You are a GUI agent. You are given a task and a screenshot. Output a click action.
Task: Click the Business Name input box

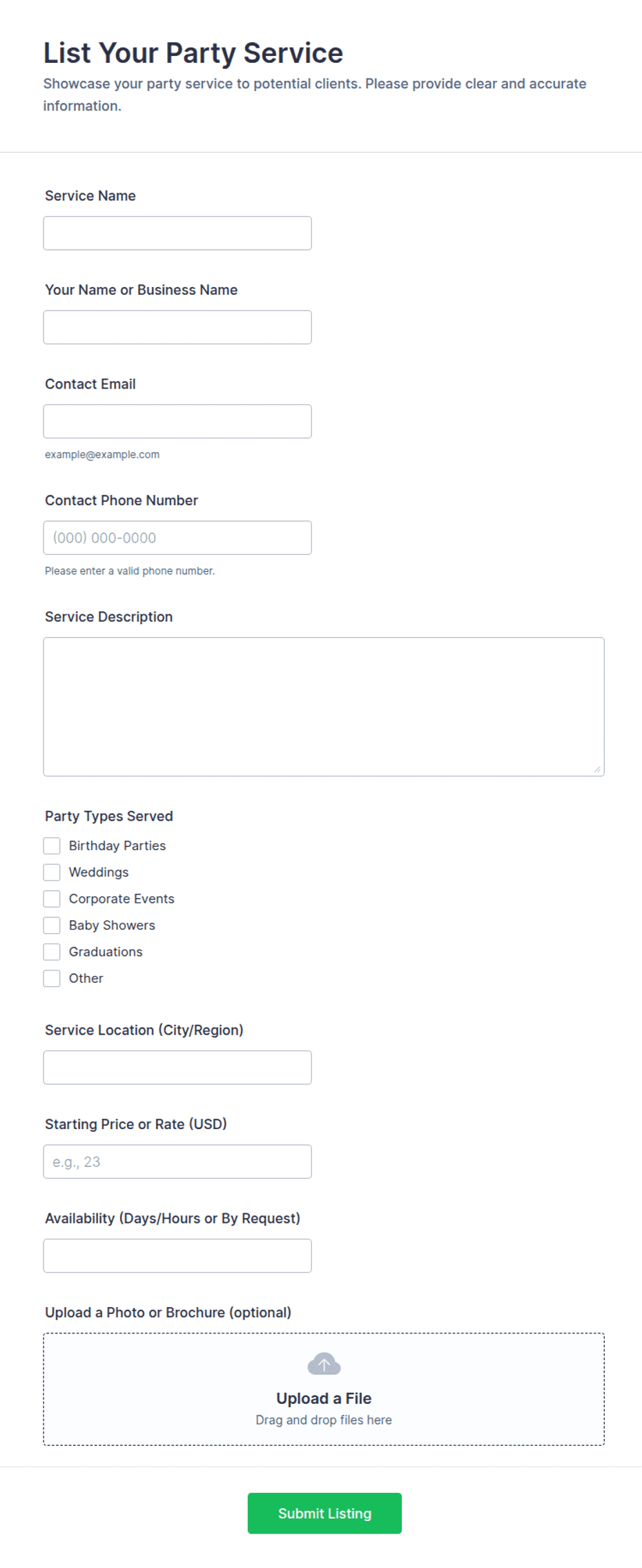click(177, 327)
